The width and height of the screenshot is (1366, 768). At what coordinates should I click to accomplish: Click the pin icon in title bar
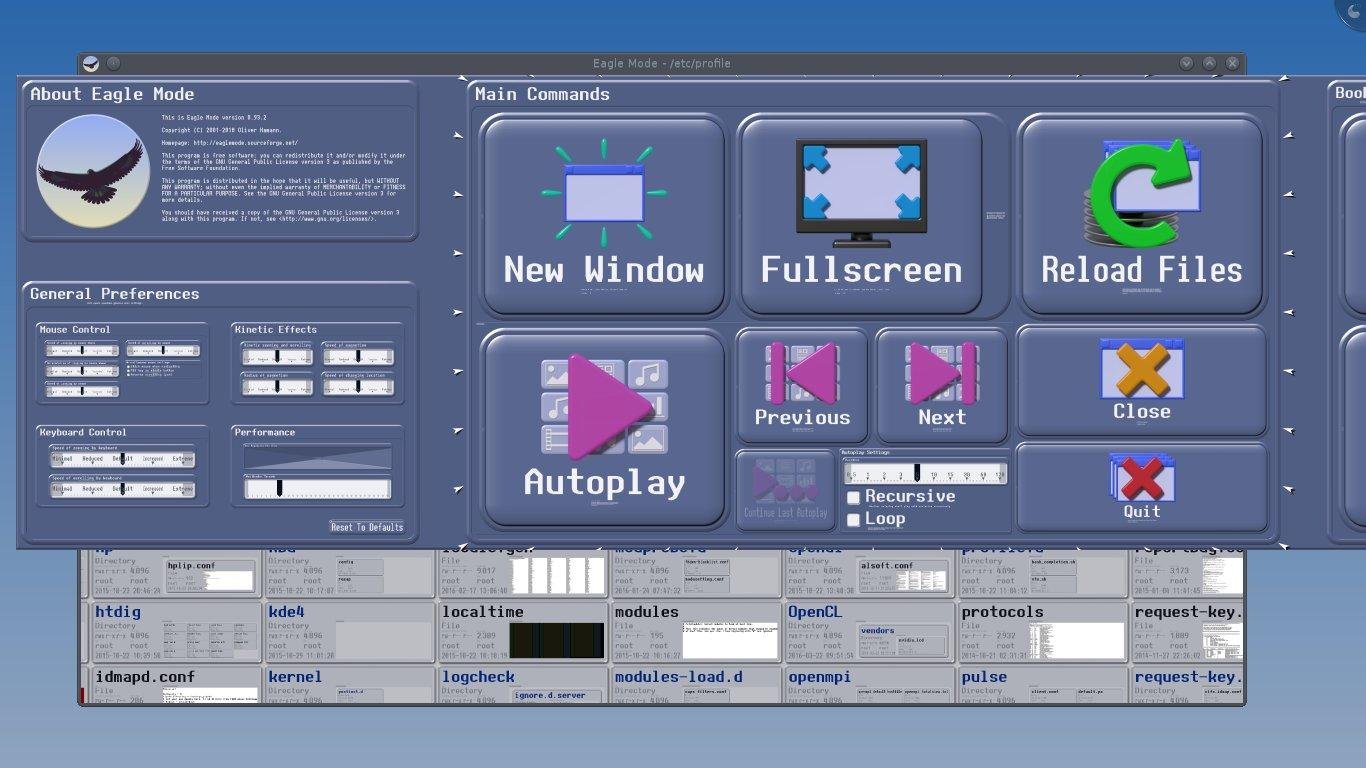click(x=113, y=63)
